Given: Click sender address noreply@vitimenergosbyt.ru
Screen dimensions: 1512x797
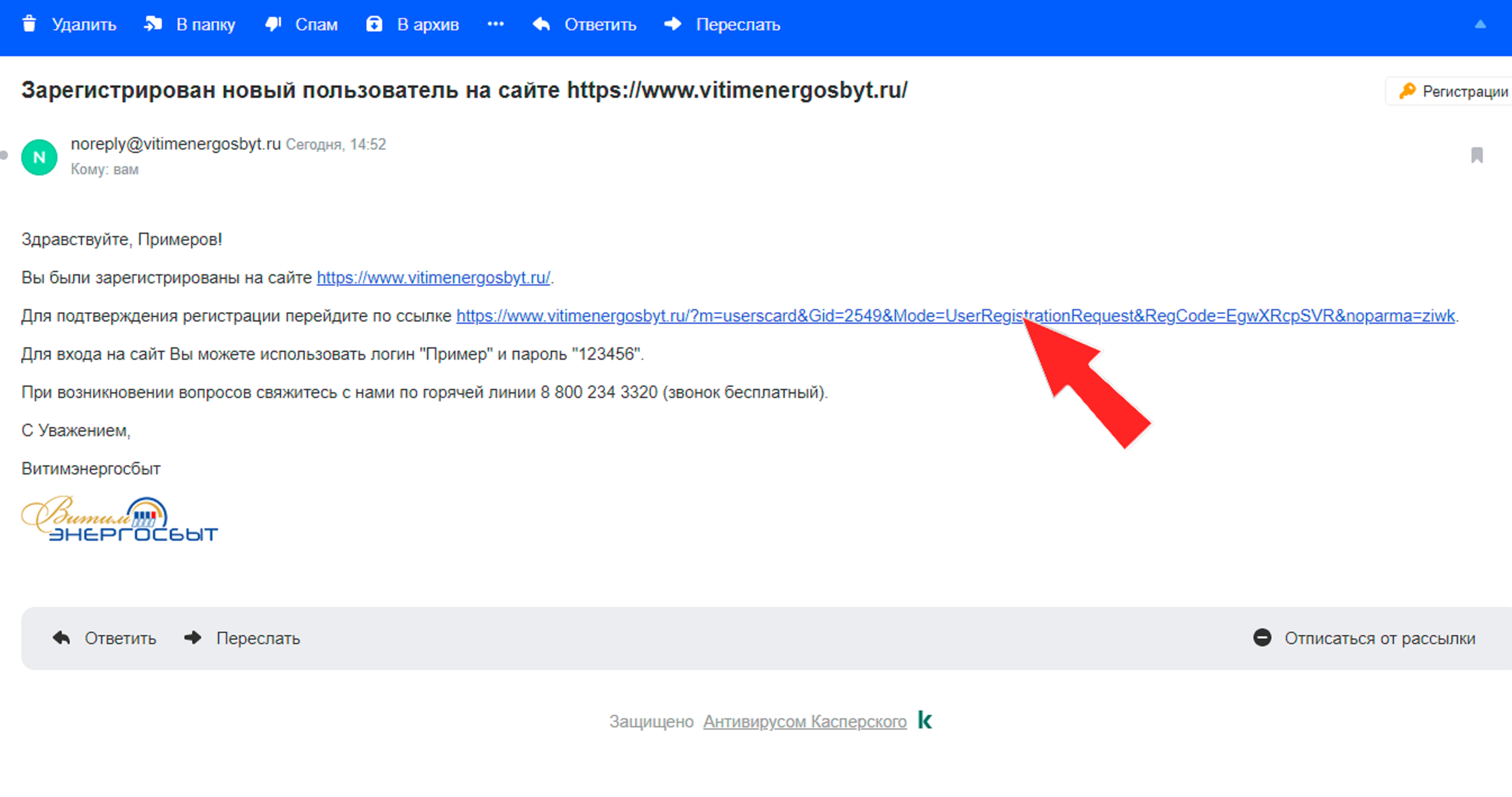Looking at the screenshot, I should pos(175,144).
